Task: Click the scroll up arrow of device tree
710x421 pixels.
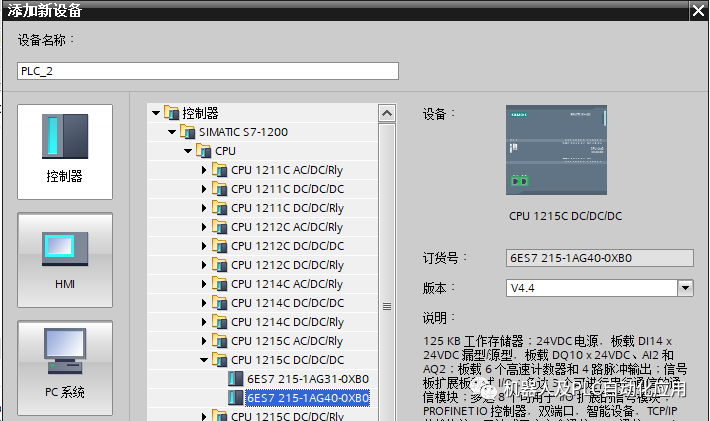Action: point(387,113)
